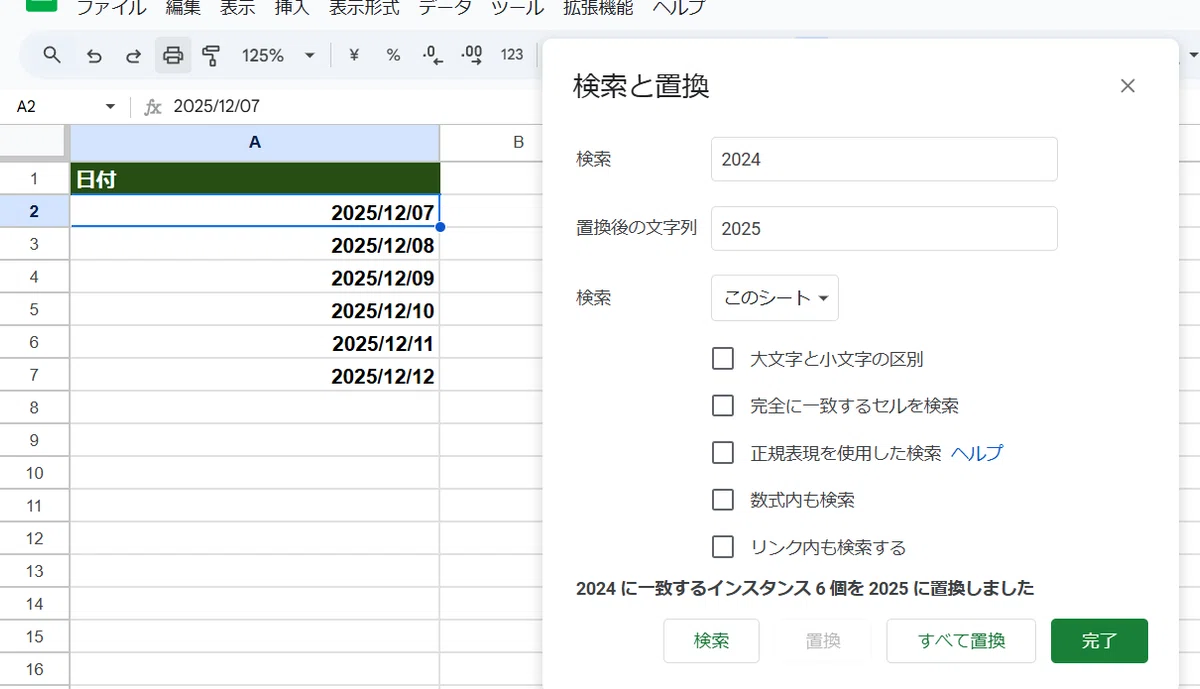
Task: Check リンク内も検索する option
Action: 723,547
